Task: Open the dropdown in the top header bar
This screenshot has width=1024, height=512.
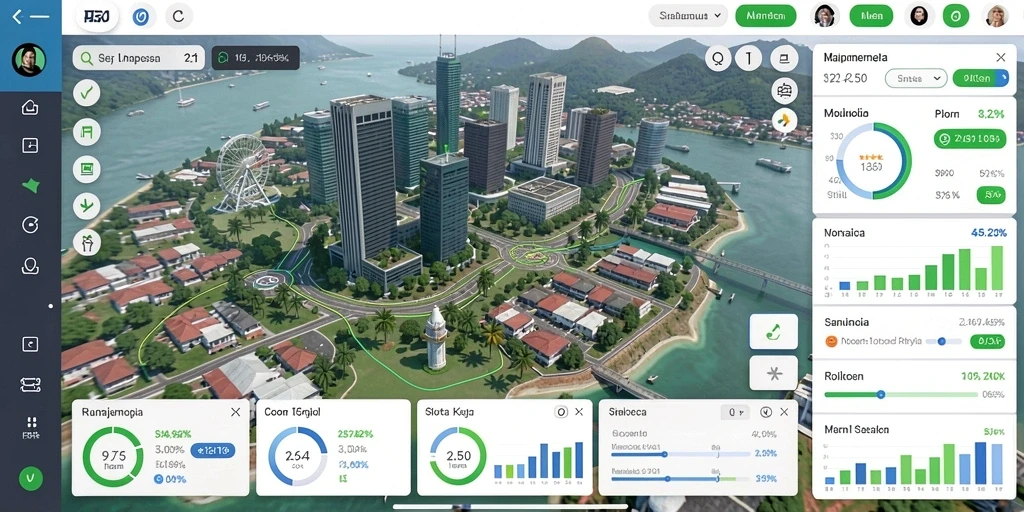Action: (688, 15)
